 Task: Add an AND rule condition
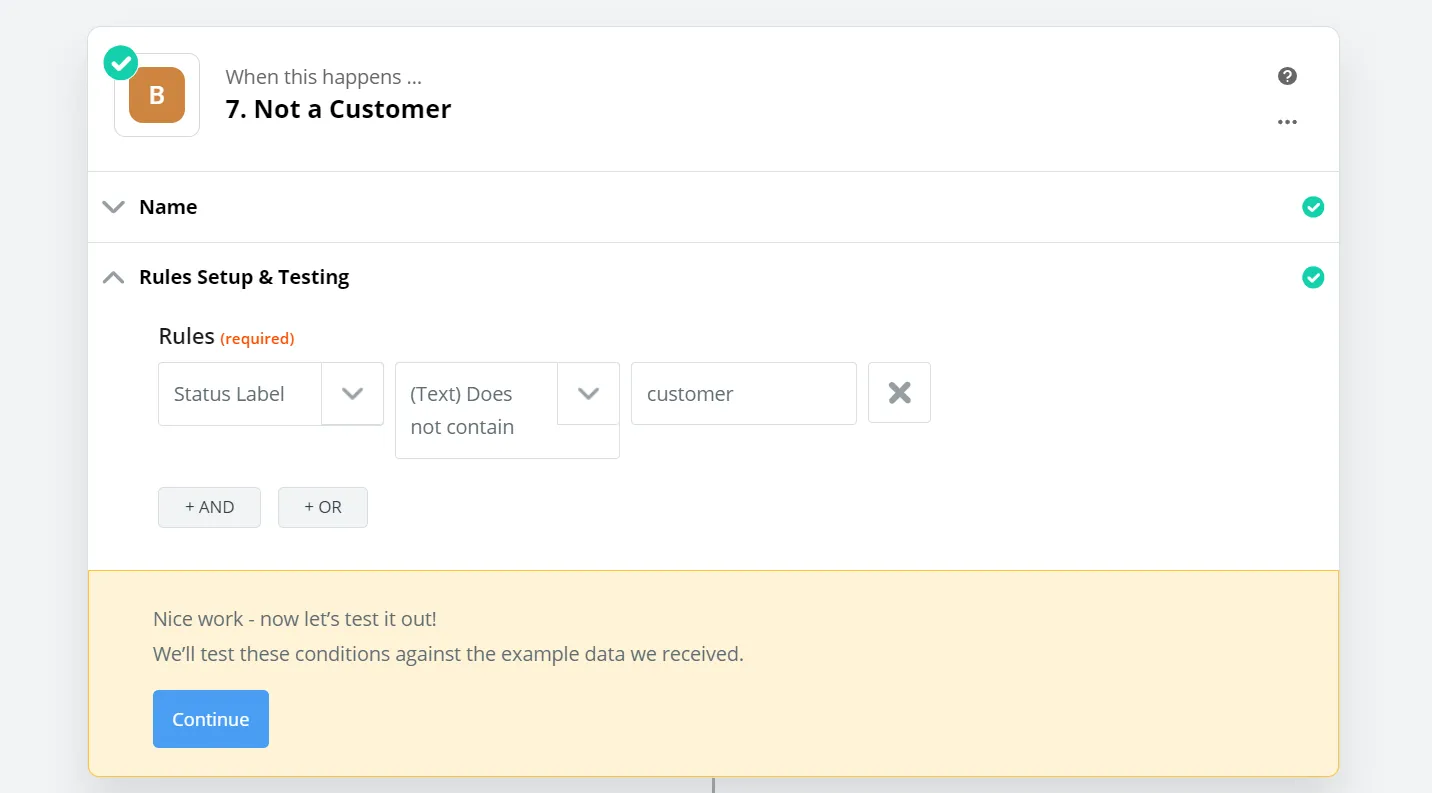(x=209, y=507)
